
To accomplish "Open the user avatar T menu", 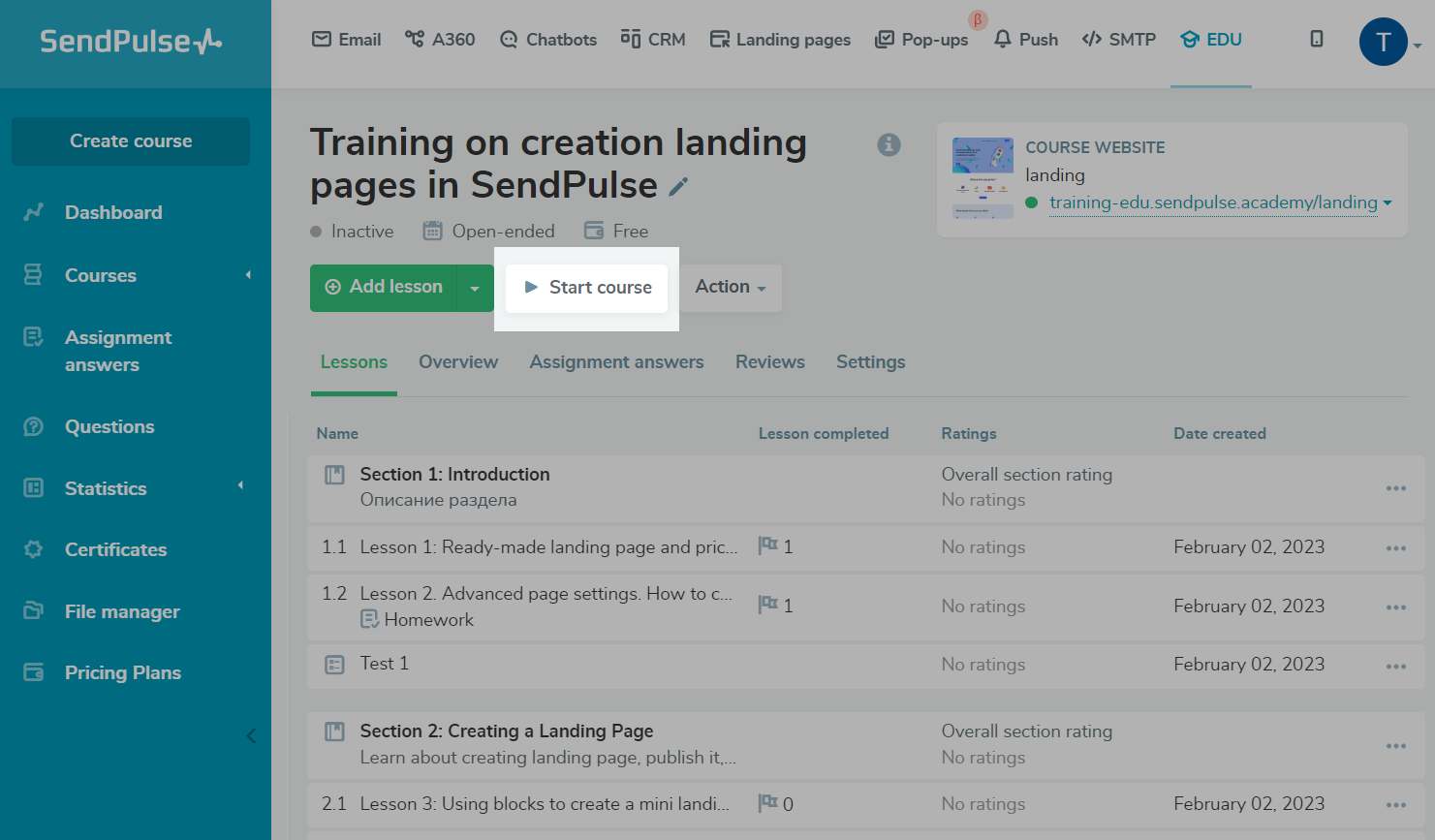I will click(1383, 42).
